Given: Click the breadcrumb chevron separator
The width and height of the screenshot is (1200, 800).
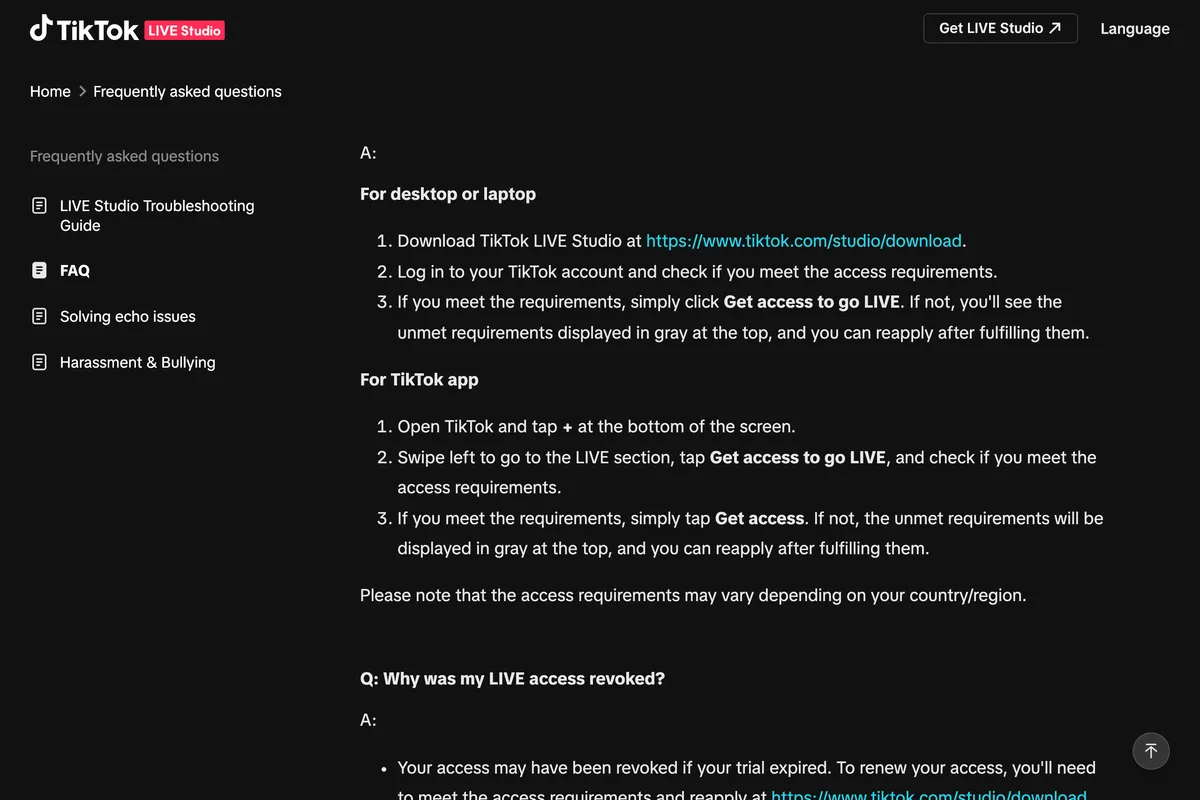Looking at the screenshot, I should 82,91.
